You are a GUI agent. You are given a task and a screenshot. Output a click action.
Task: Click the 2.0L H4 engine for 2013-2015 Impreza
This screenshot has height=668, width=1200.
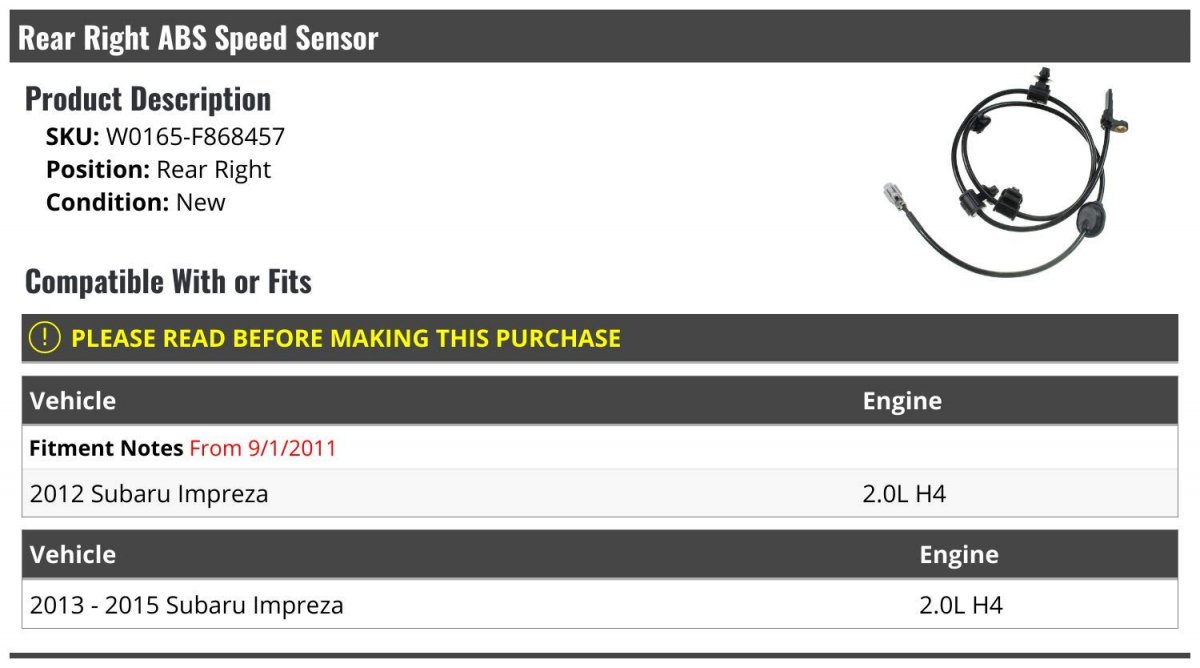pos(961,605)
